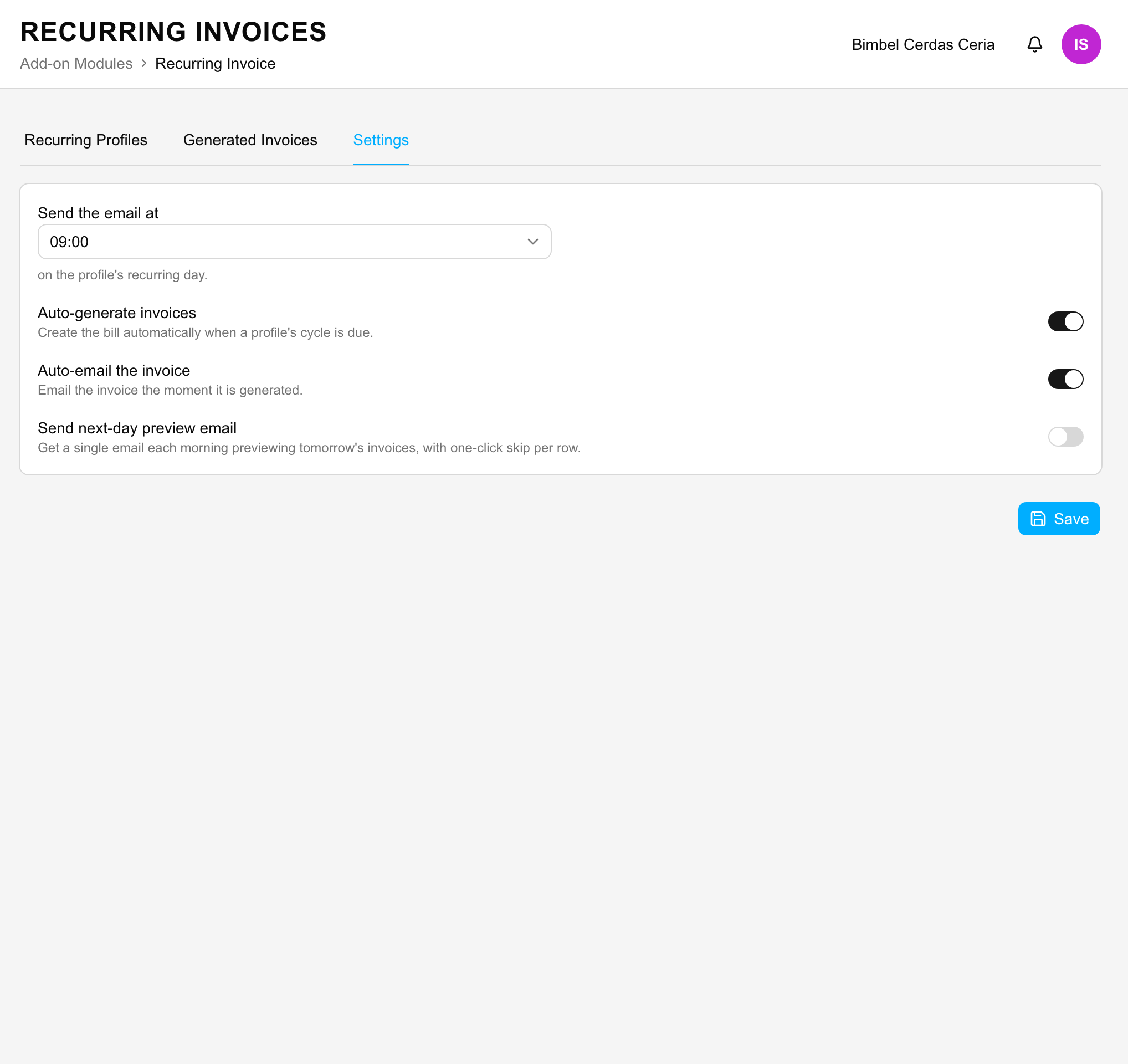This screenshot has height=1064, width=1128.
Task: Open the notifications bell
Action: (1034, 44)
